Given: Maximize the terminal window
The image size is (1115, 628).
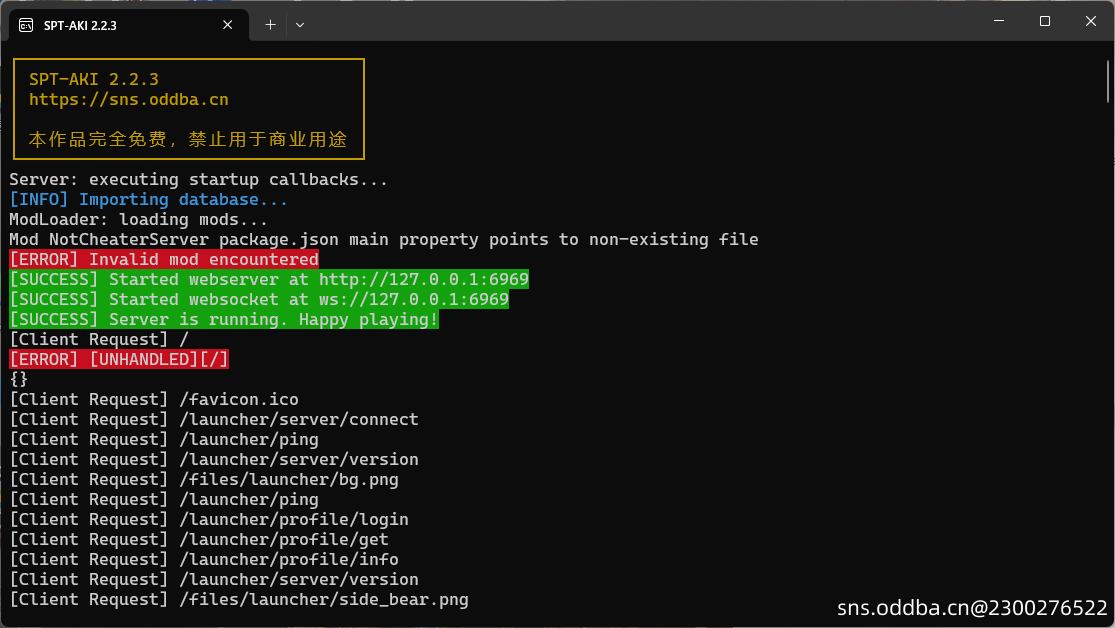Looking at the screenshot, I should 1045,21.
